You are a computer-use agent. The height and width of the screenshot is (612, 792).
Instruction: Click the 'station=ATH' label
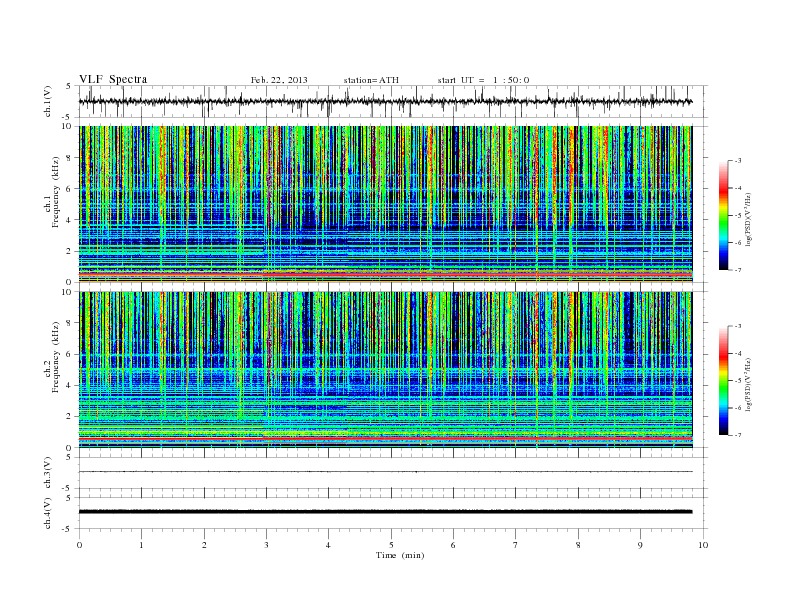pos(371,80)
